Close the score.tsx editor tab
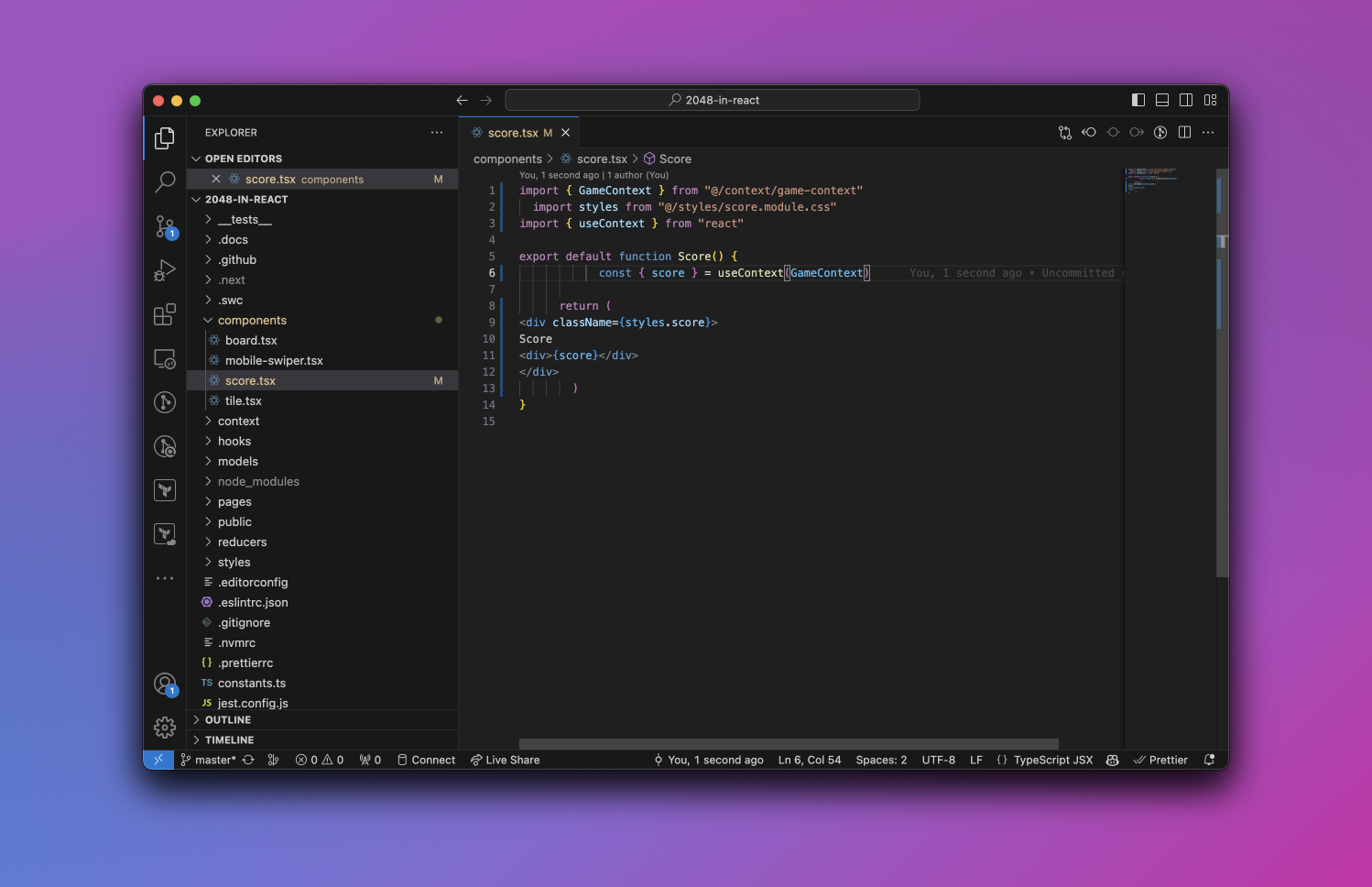 pyautogui.click(x=565, y=133)
